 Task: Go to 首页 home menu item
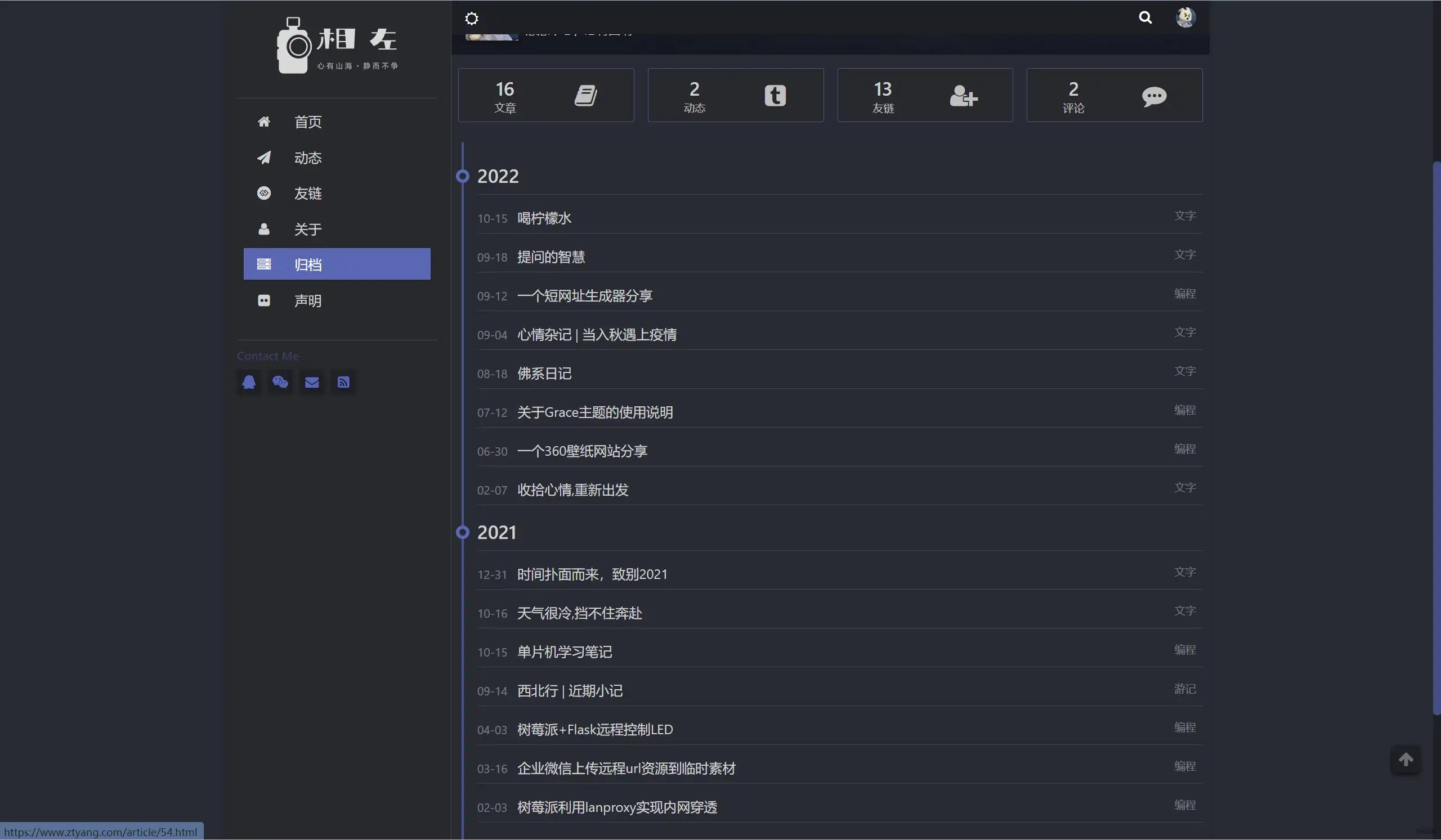[x=337, y=122]
